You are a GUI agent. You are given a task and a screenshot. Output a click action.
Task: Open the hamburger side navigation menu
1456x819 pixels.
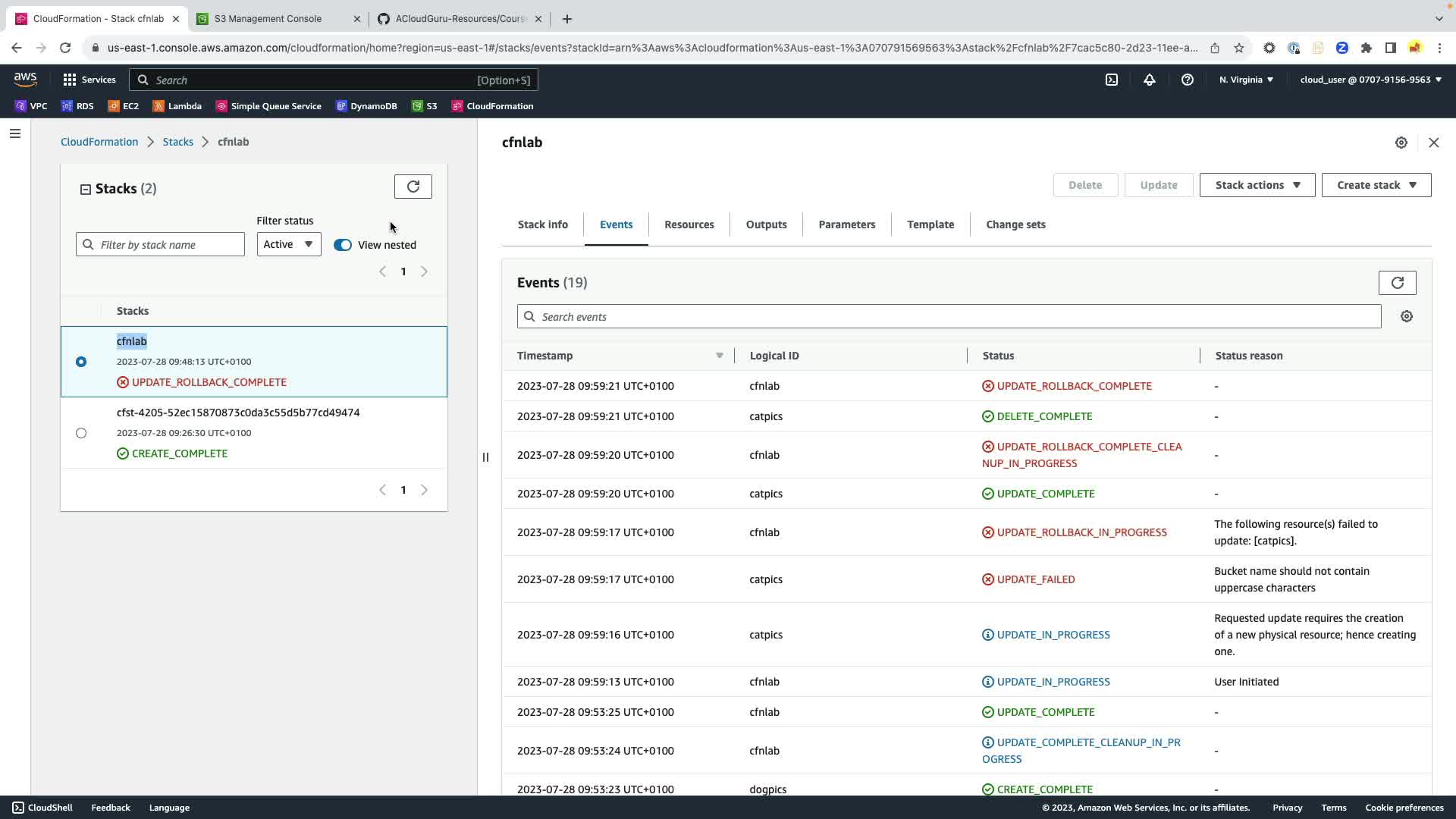[x=15, y=134]
